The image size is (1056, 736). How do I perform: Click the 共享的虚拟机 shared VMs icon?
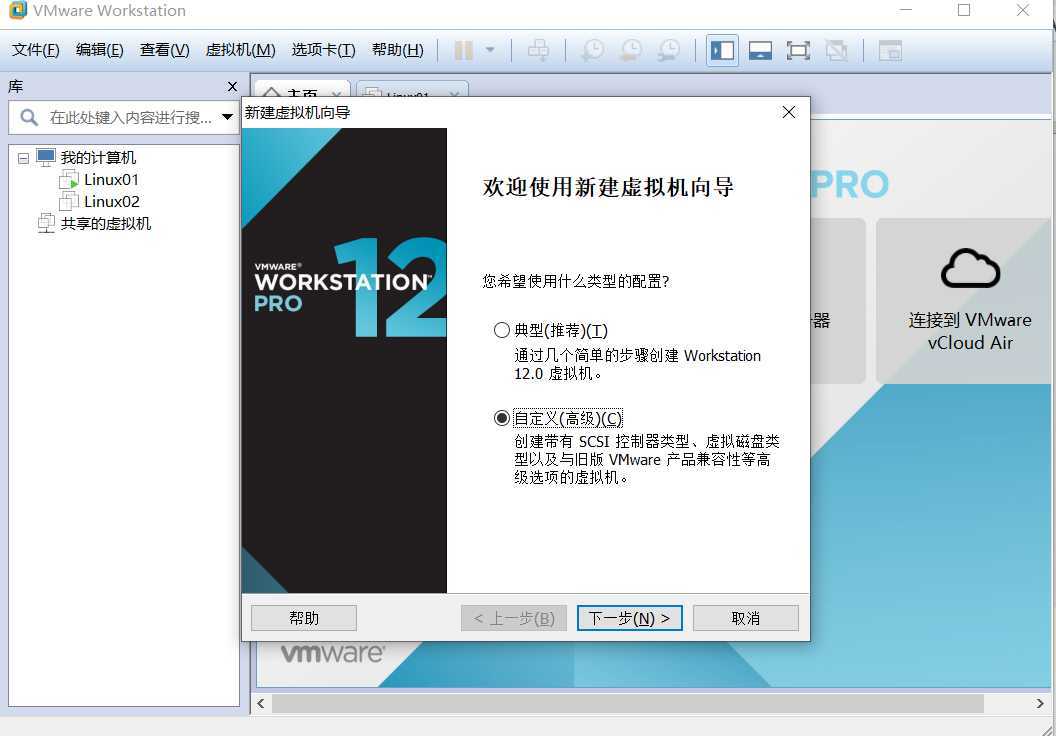click(x=46, y=224)
